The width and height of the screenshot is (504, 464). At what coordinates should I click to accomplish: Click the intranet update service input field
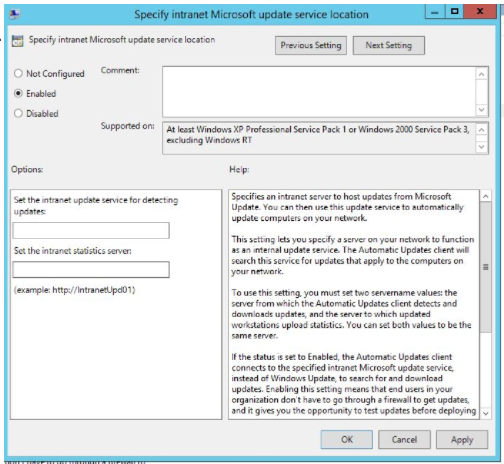pos(91,230)
